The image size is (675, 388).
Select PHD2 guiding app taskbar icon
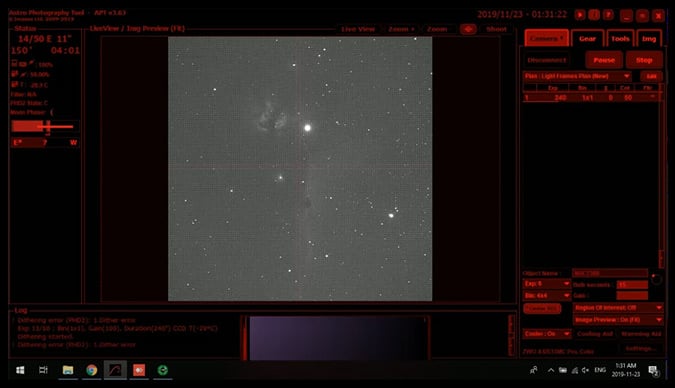point(115,370)
